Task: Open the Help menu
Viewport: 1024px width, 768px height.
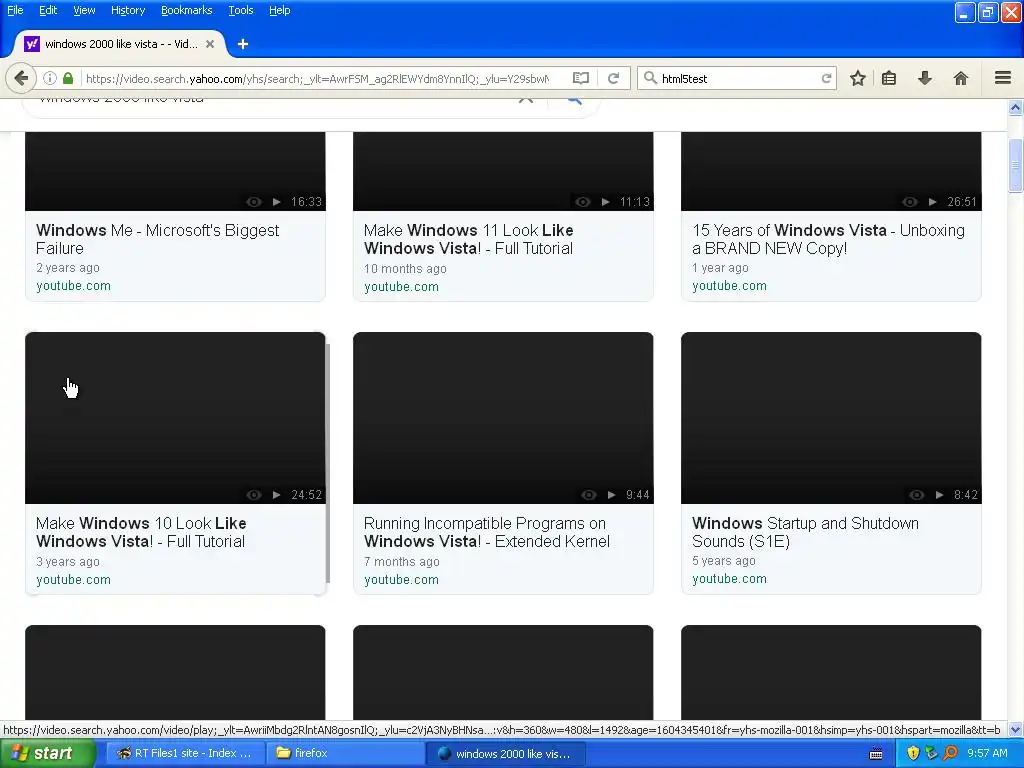Action: 280,10
